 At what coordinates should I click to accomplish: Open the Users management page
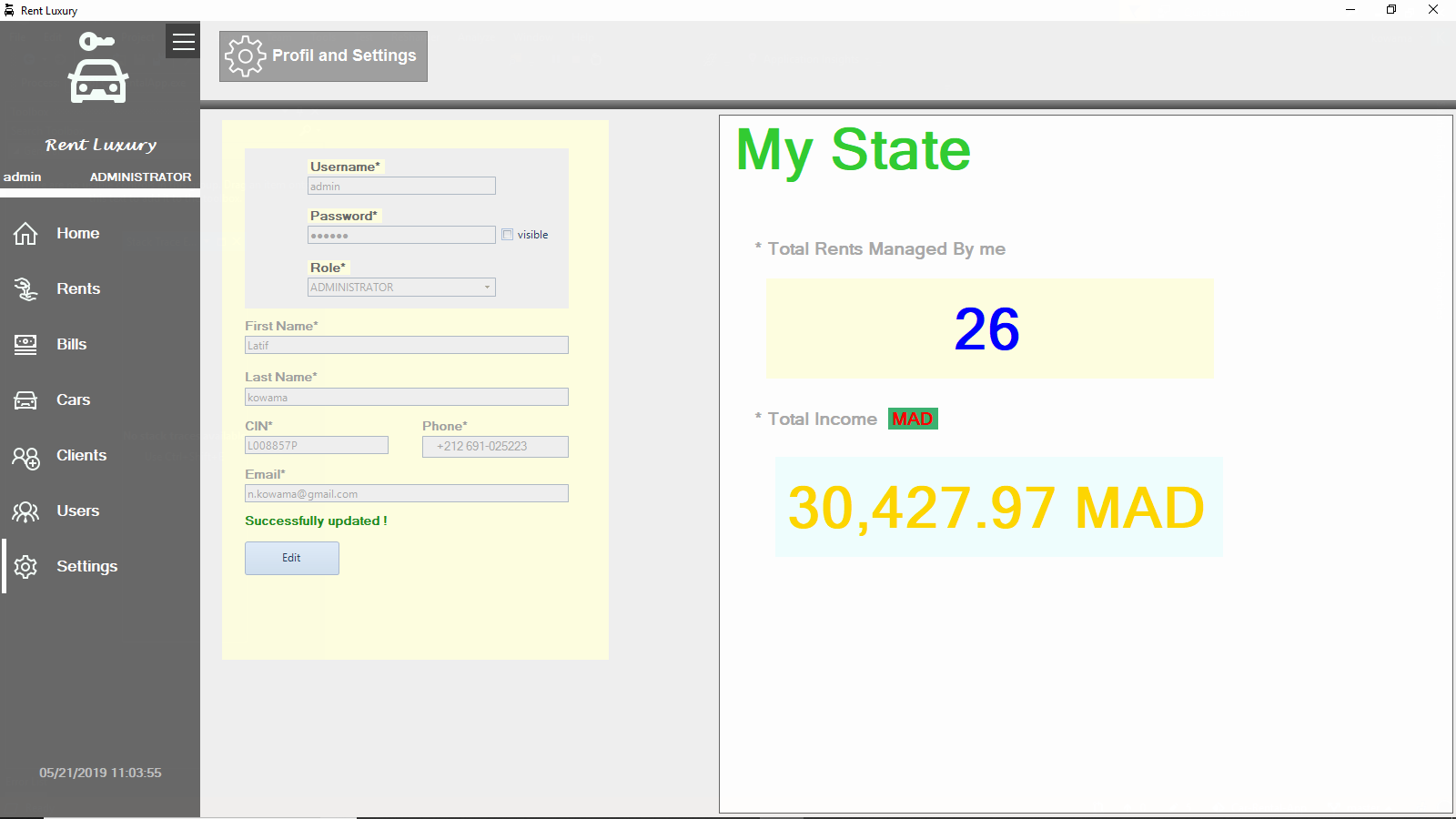(78, 511)
